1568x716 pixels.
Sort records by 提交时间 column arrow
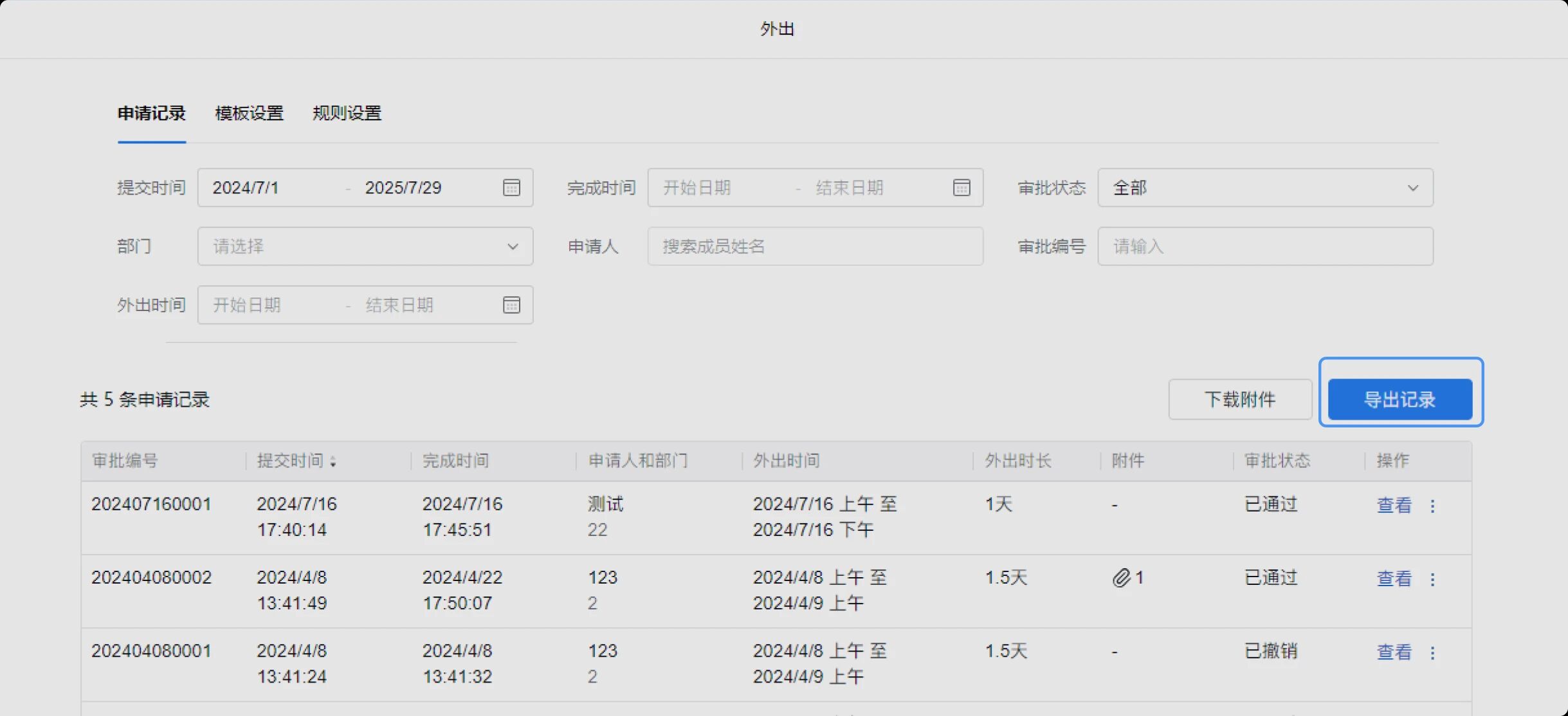point(333,461)
